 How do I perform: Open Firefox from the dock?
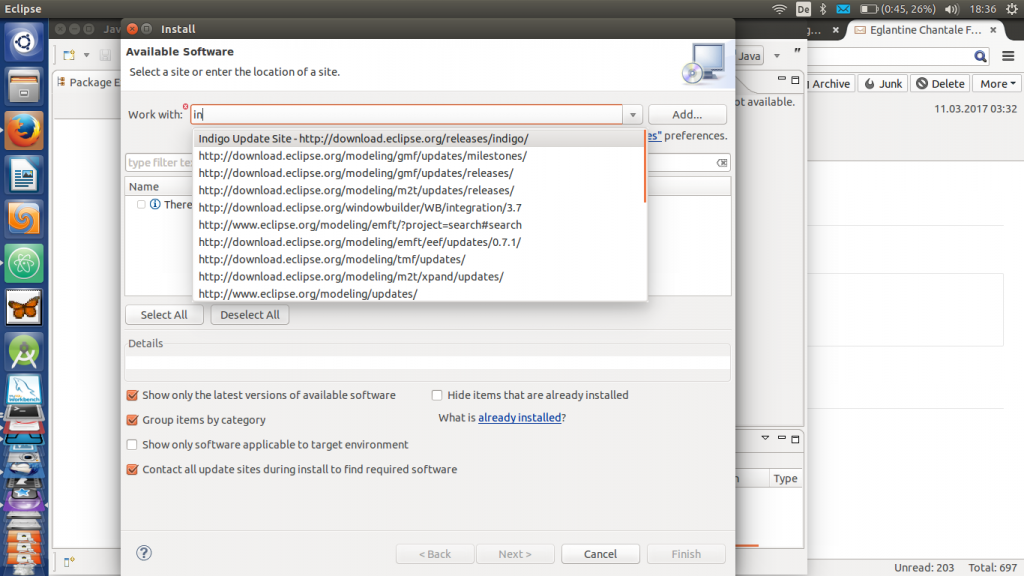(24, 131)
